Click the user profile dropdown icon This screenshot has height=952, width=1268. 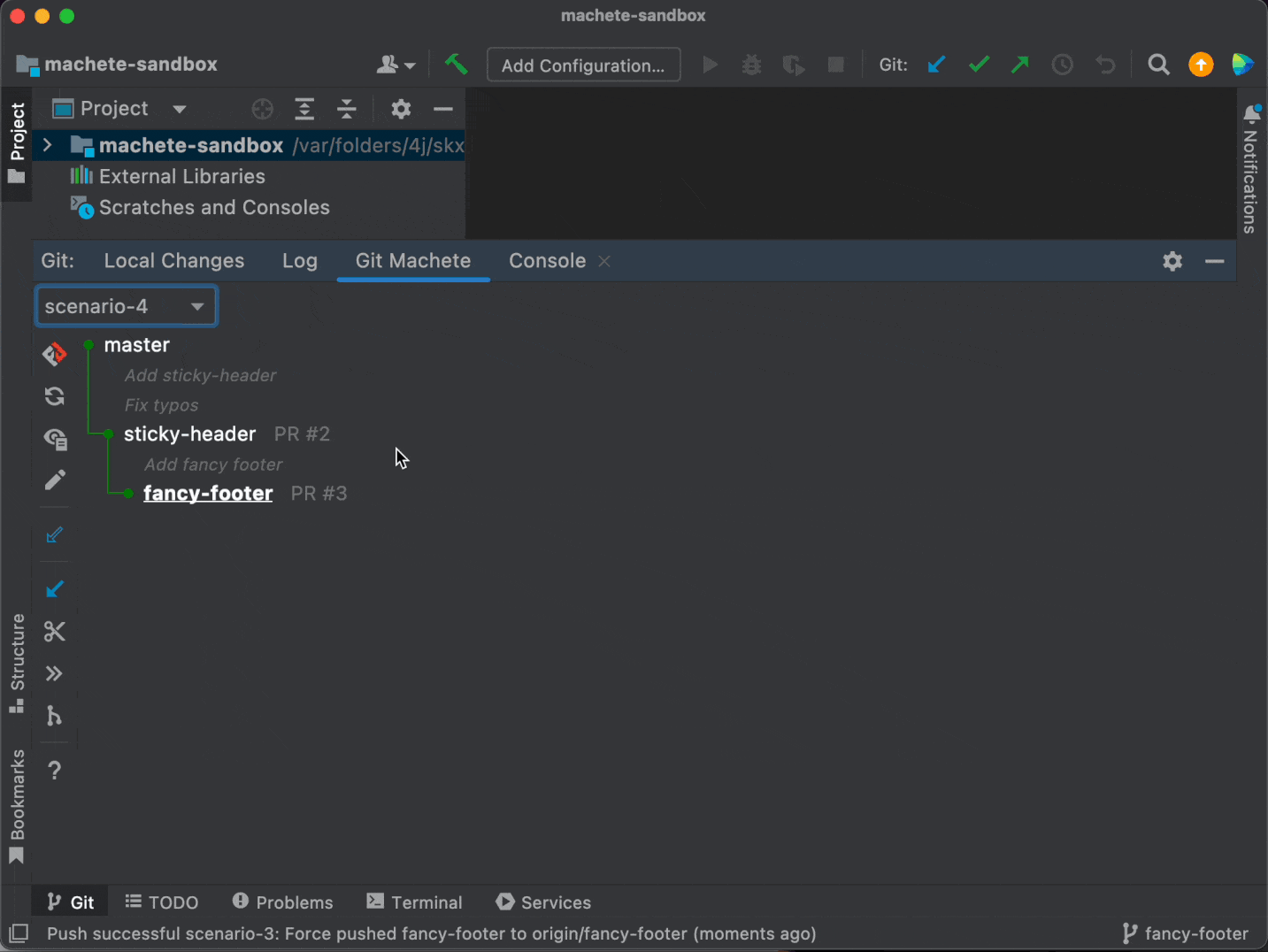click(396, 65)
